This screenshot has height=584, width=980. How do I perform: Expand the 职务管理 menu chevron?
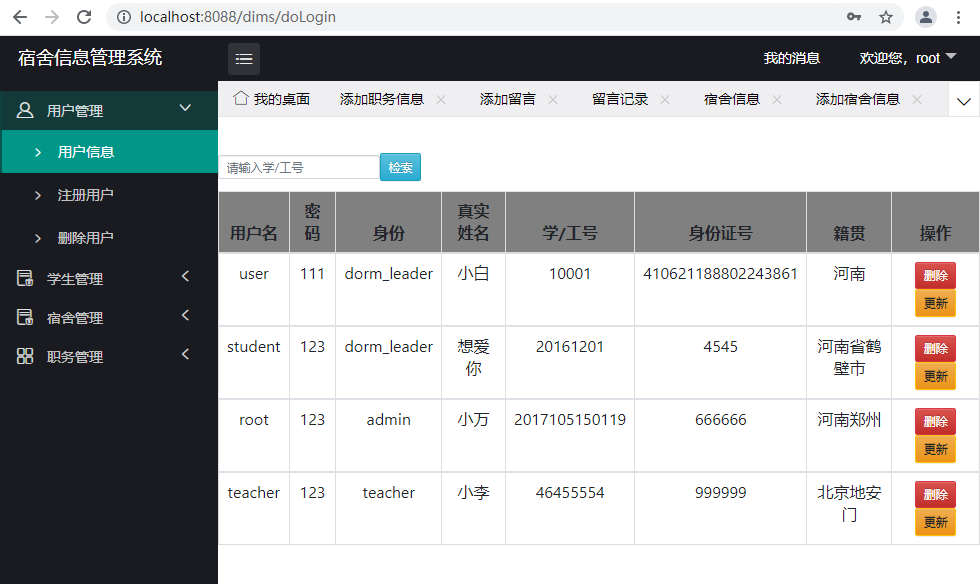185,354
